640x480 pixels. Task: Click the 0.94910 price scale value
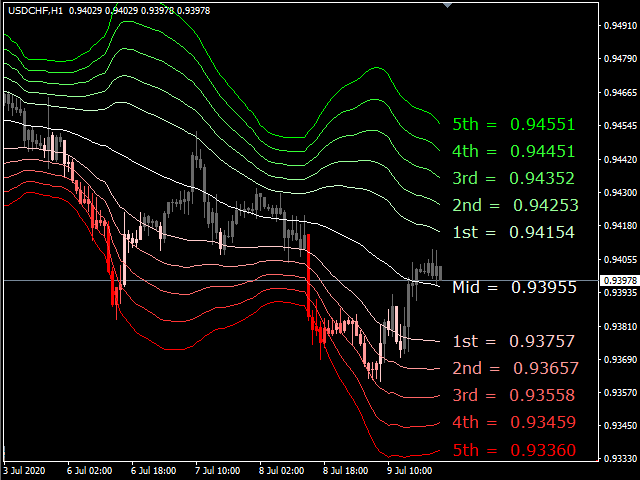pos(620,27)
